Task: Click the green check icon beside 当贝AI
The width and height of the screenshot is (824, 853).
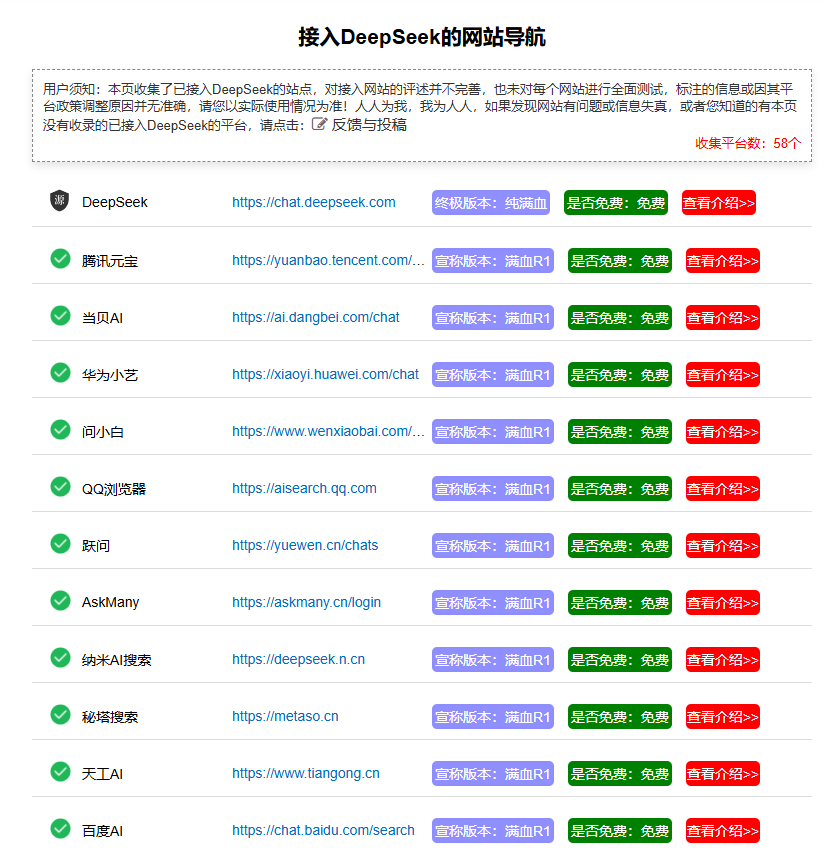Action: [60, 316]
